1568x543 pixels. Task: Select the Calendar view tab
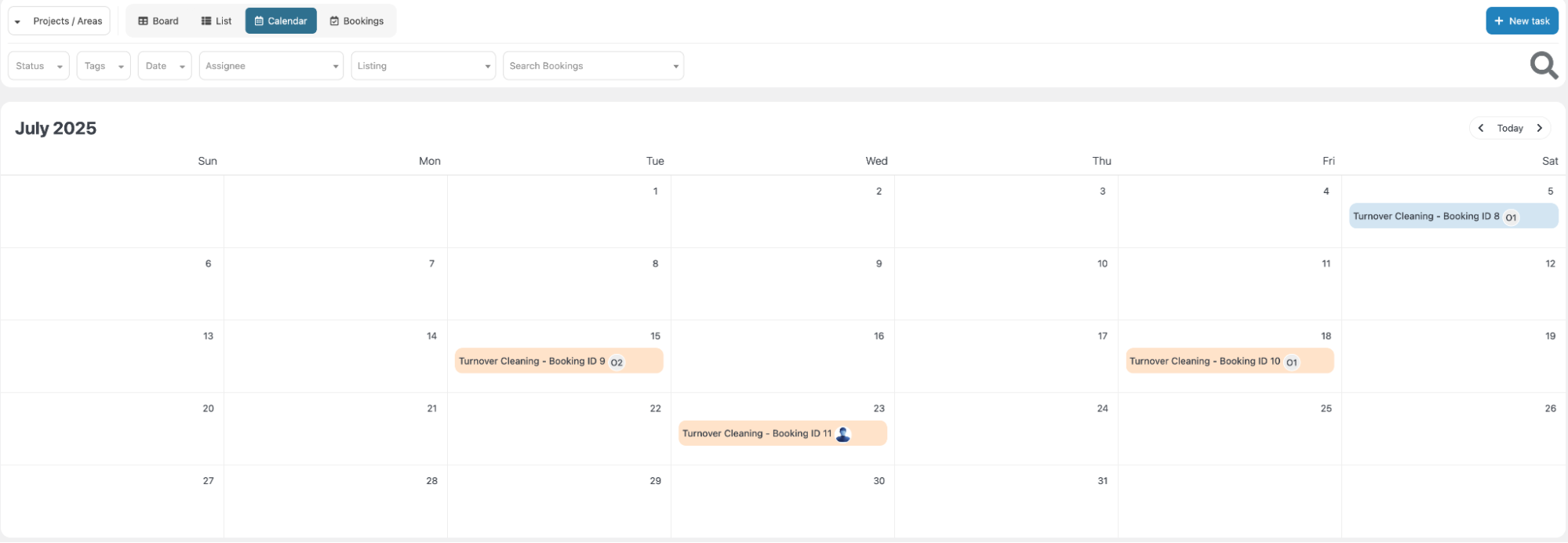pos(281,21)
